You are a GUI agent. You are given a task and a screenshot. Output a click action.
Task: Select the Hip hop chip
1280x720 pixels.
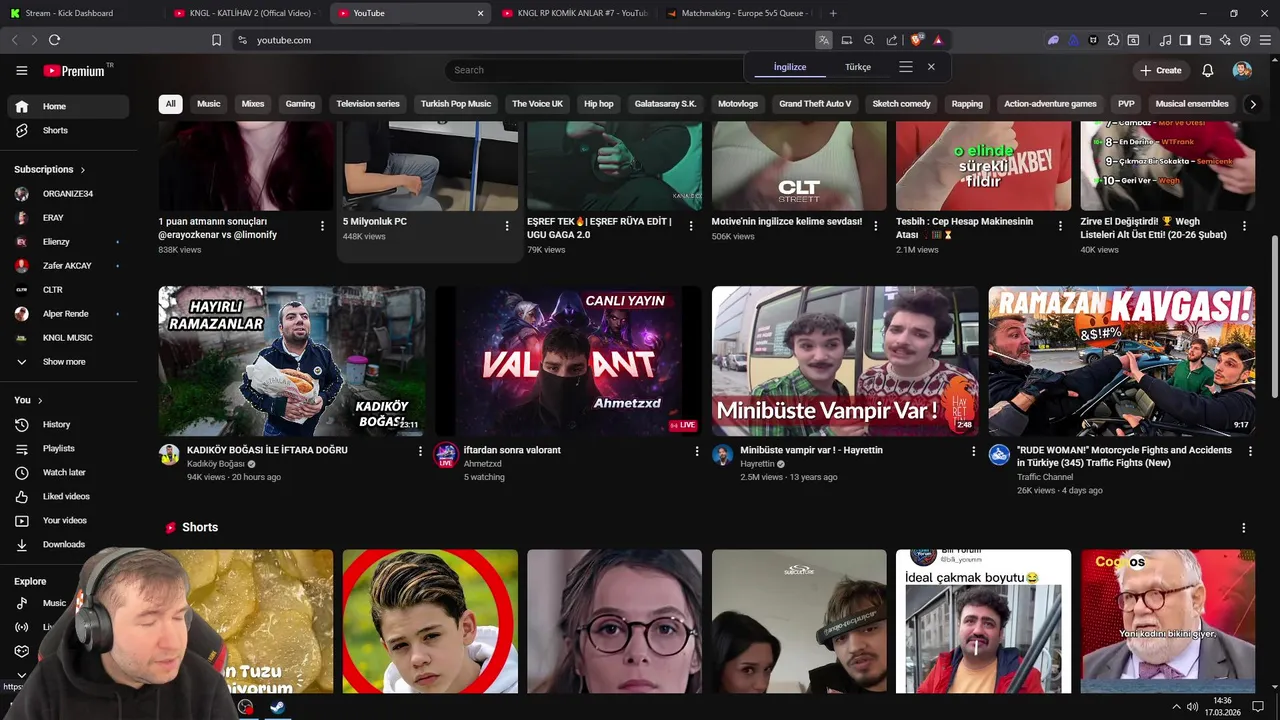coord(599,104)
